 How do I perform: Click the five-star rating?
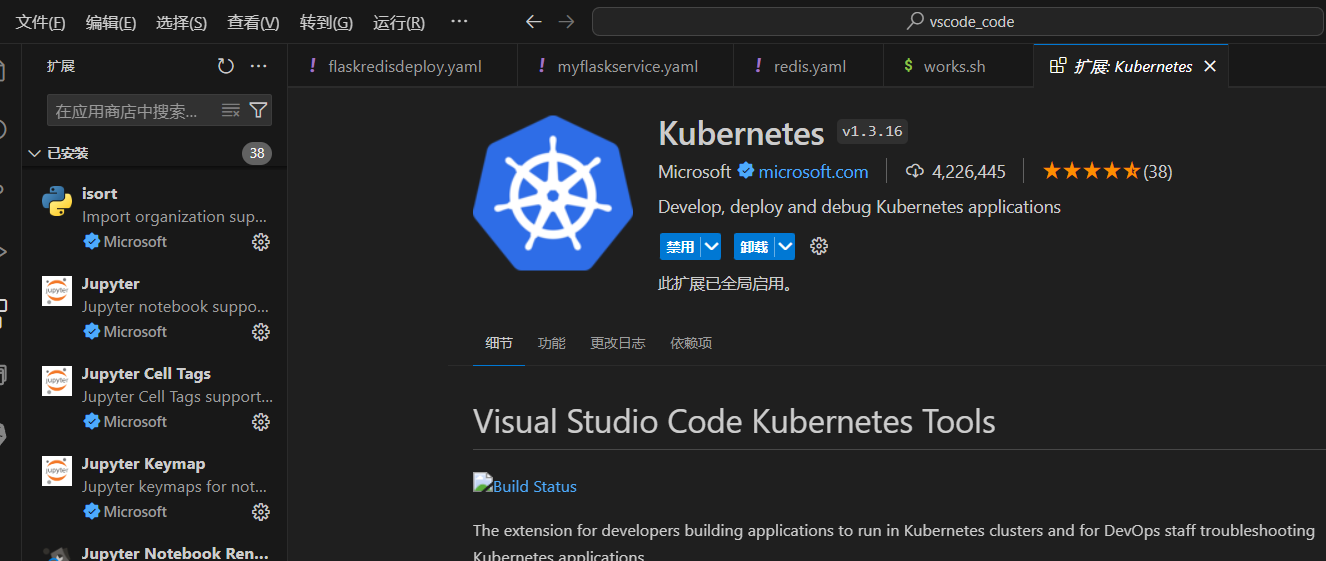pyautogui.click(x=1091, y=171)
